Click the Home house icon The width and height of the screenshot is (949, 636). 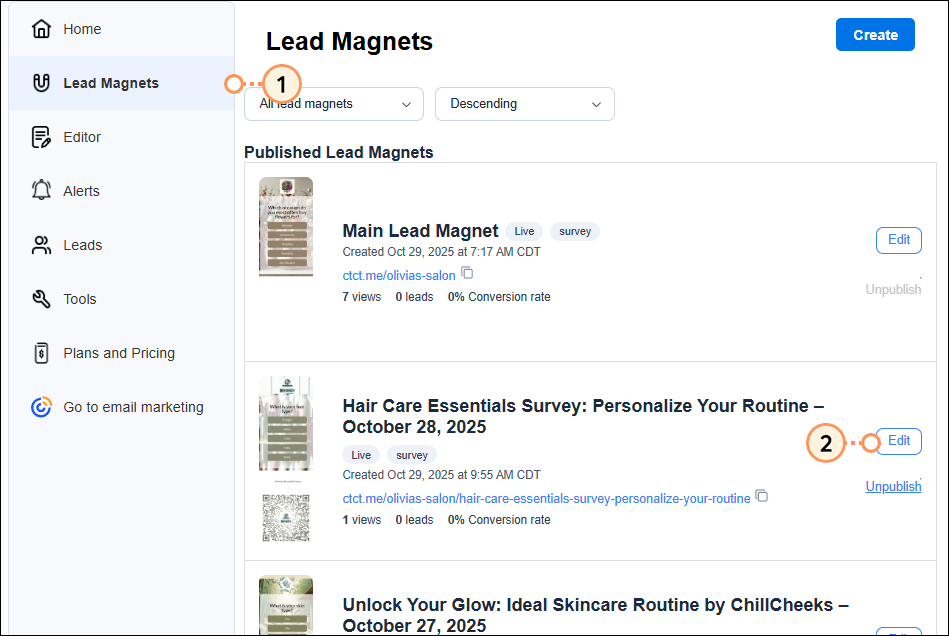(x=41, y=29)
